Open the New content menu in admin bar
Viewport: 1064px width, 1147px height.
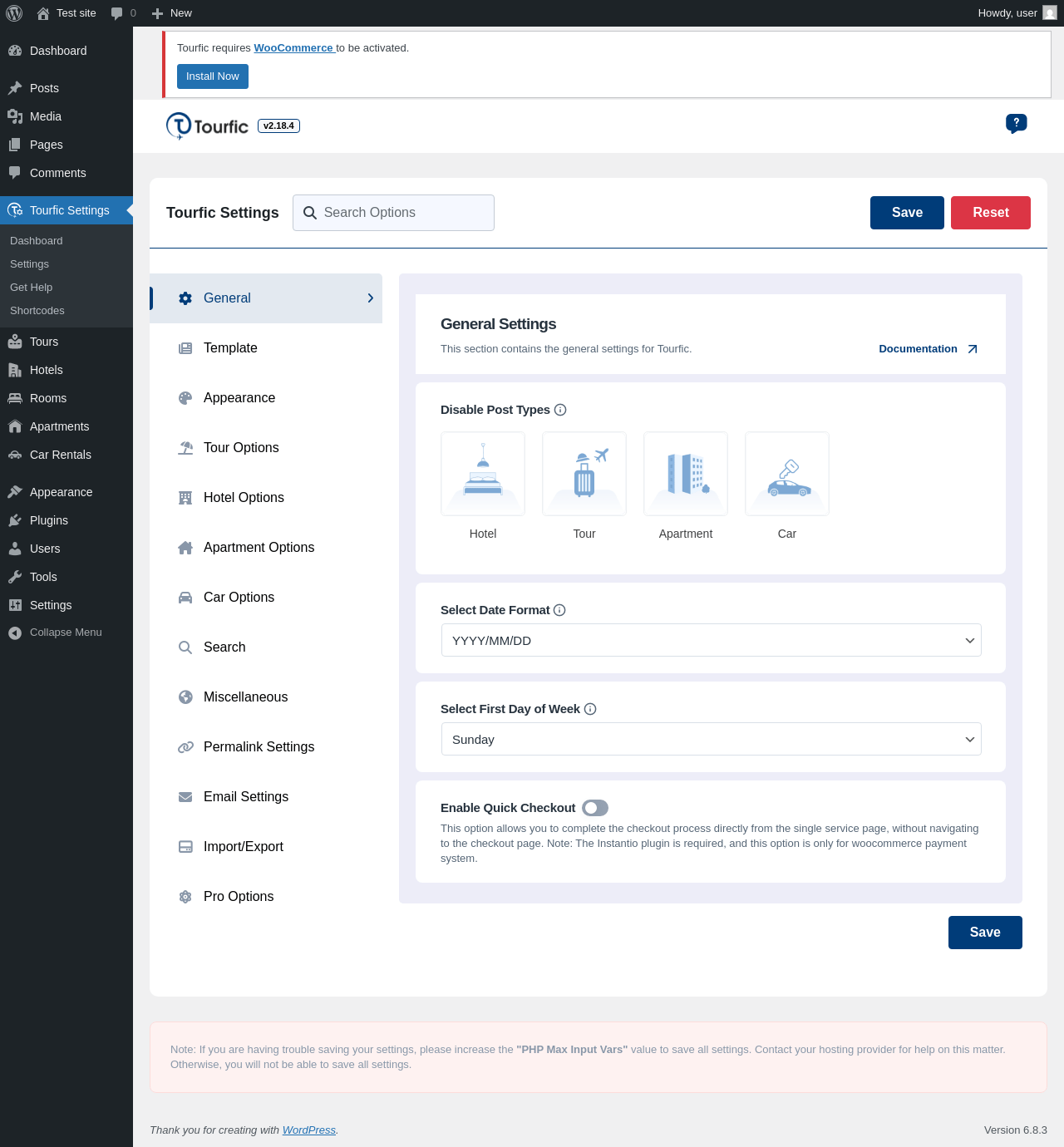pos(172,13)
